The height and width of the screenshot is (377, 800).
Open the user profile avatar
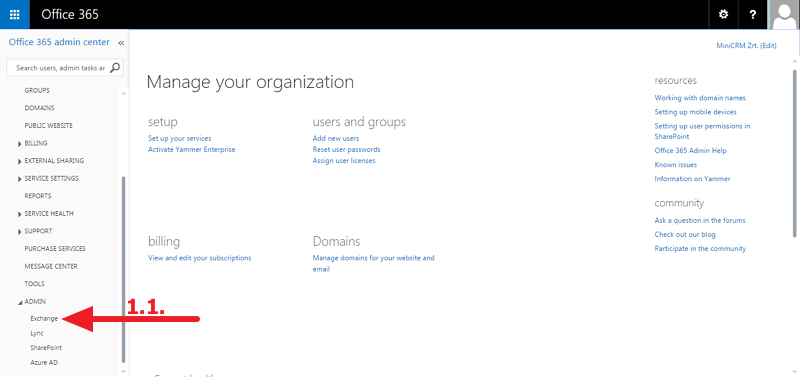click(x=784, y=14)
